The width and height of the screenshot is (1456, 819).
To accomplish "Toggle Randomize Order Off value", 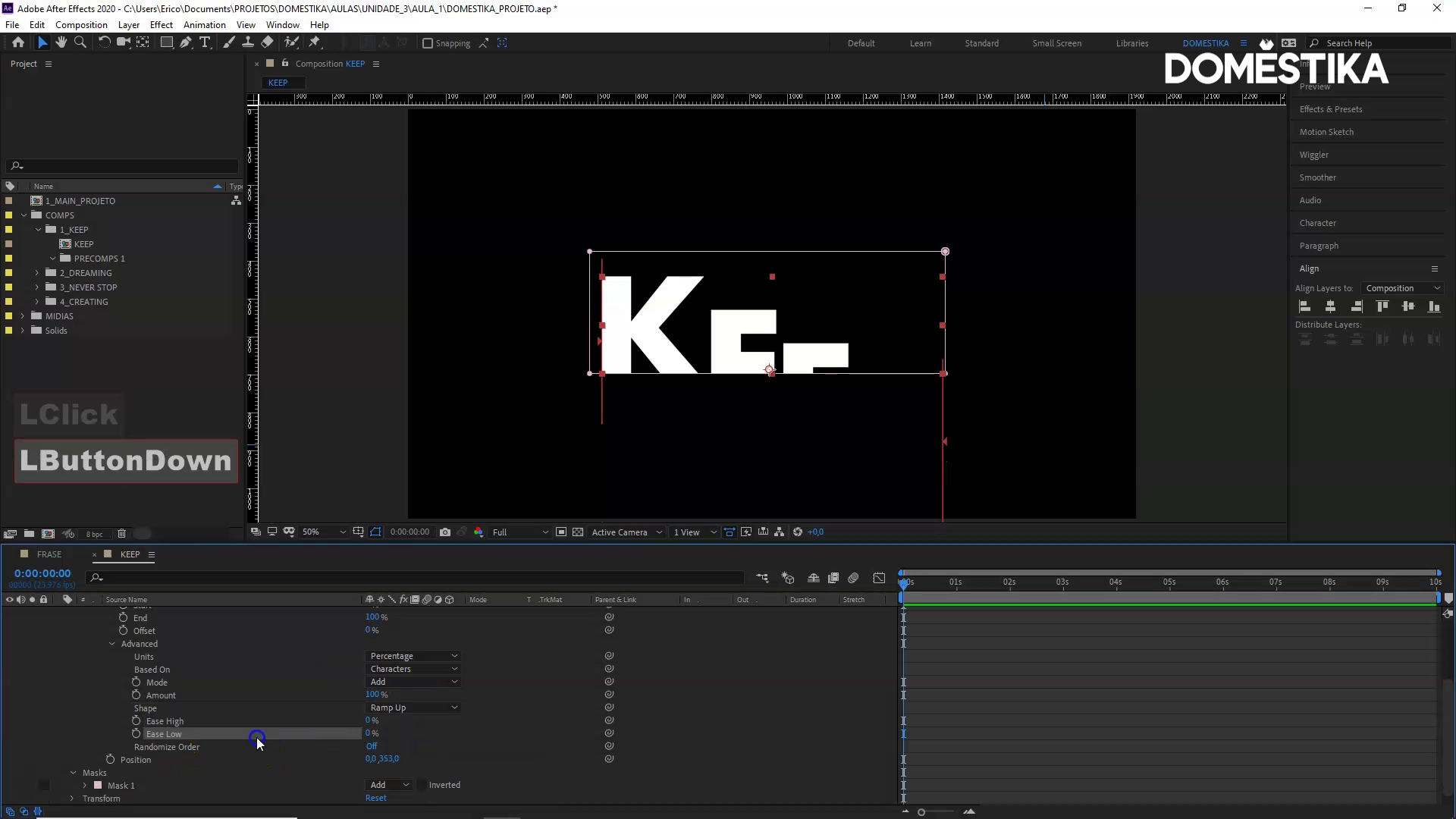I will [x=372, y=747].
